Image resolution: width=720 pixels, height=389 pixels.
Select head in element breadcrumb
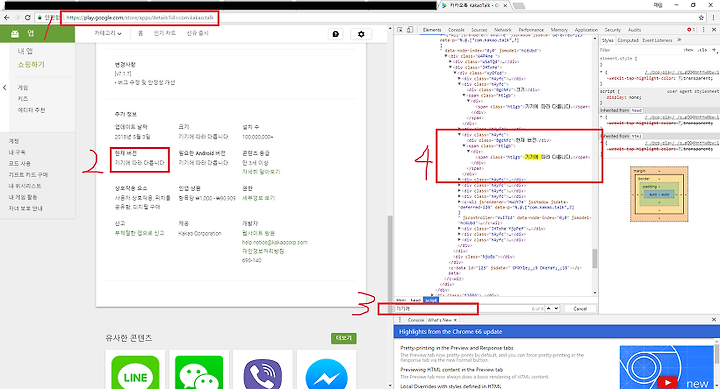click(x=415, y=300)
